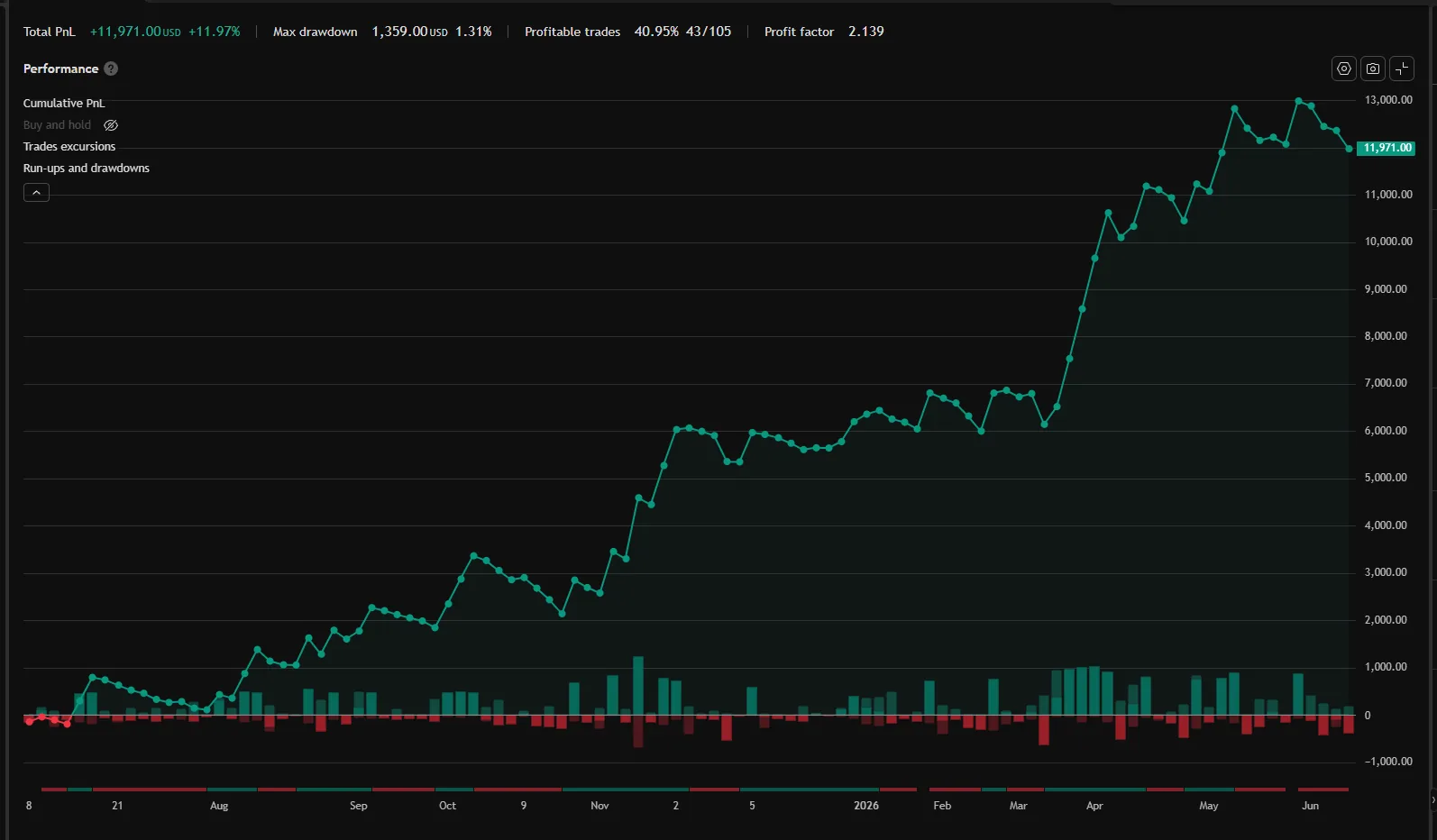Click the '2.139' profit factor value
The width and height of the screenshot is (1437, 840).
click(866, 32)
